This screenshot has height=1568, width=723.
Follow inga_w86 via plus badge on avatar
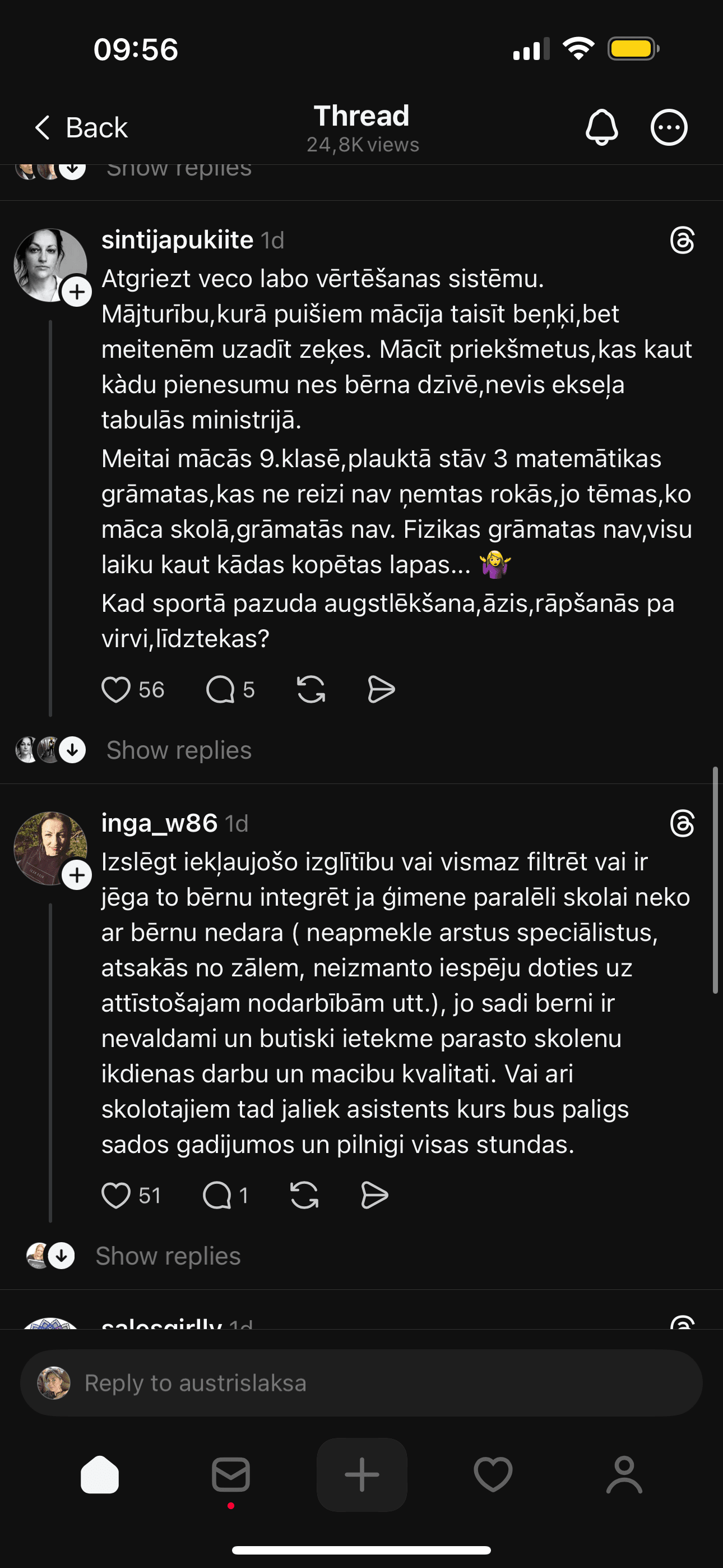point(77,875)
